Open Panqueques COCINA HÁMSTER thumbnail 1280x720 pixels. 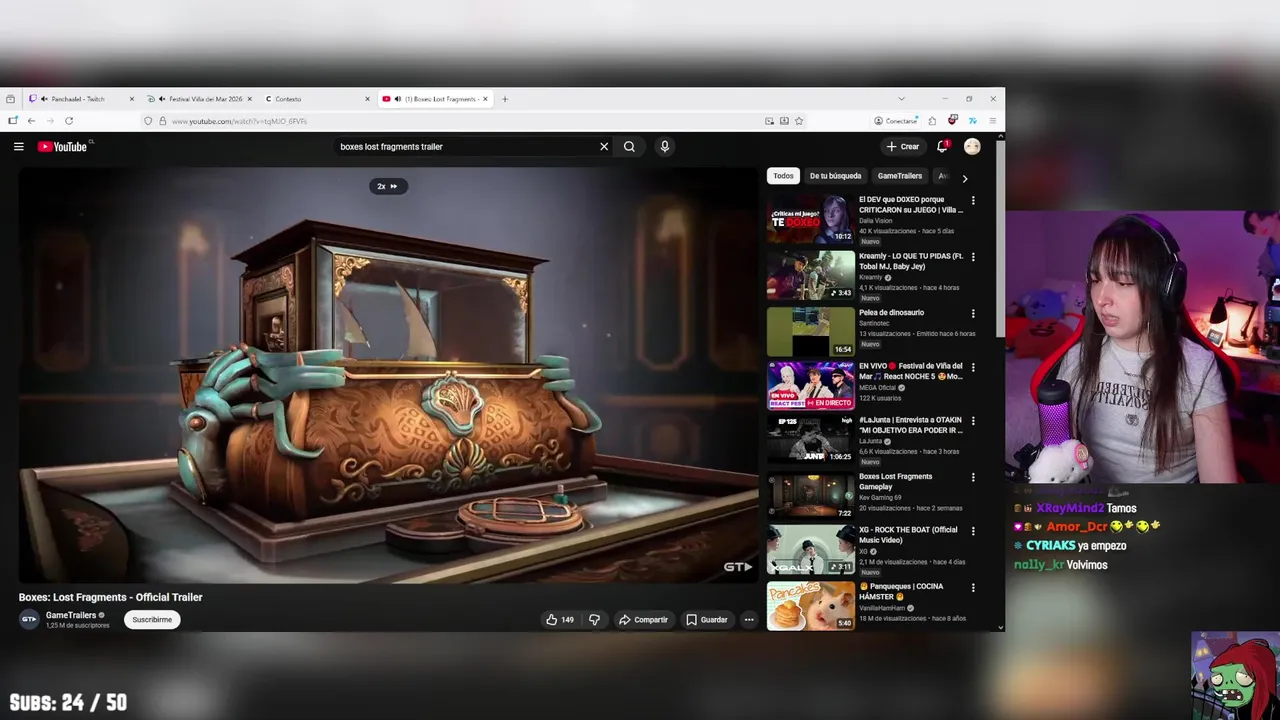click(x=811, y=605)
